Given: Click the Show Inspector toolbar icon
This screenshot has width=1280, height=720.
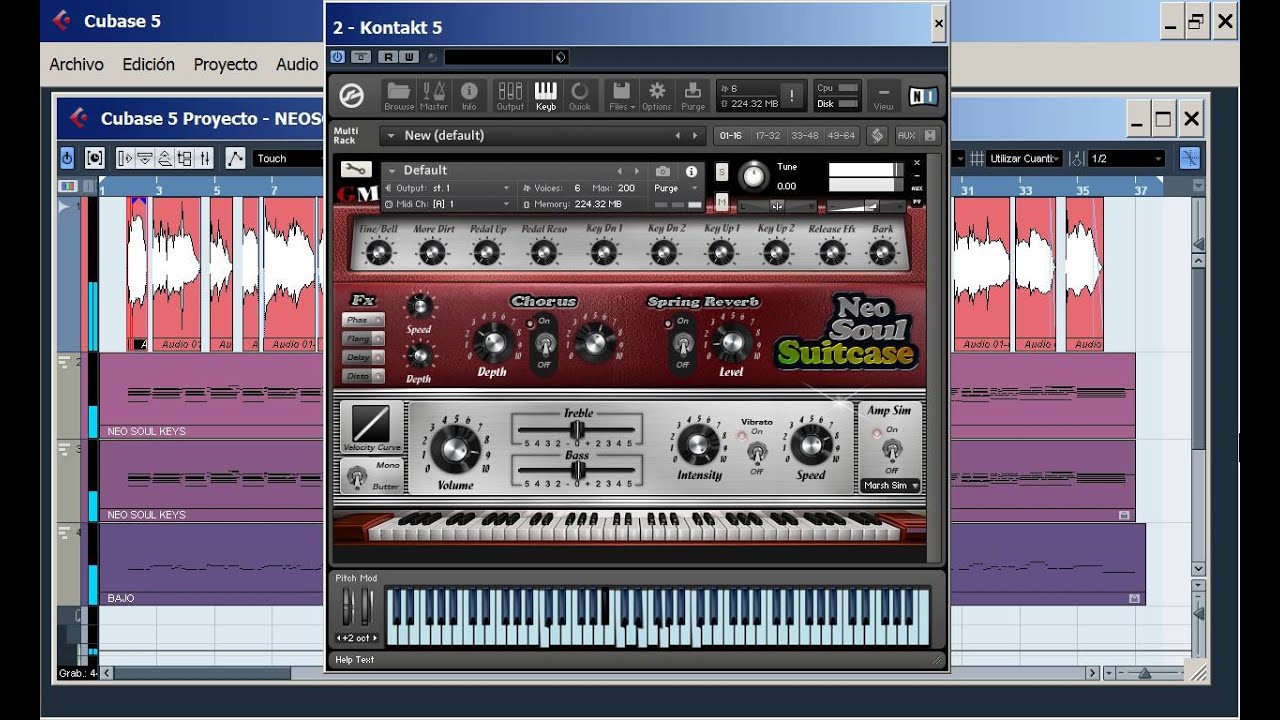Looking at the screenshot, I should (x=125, y=158).
